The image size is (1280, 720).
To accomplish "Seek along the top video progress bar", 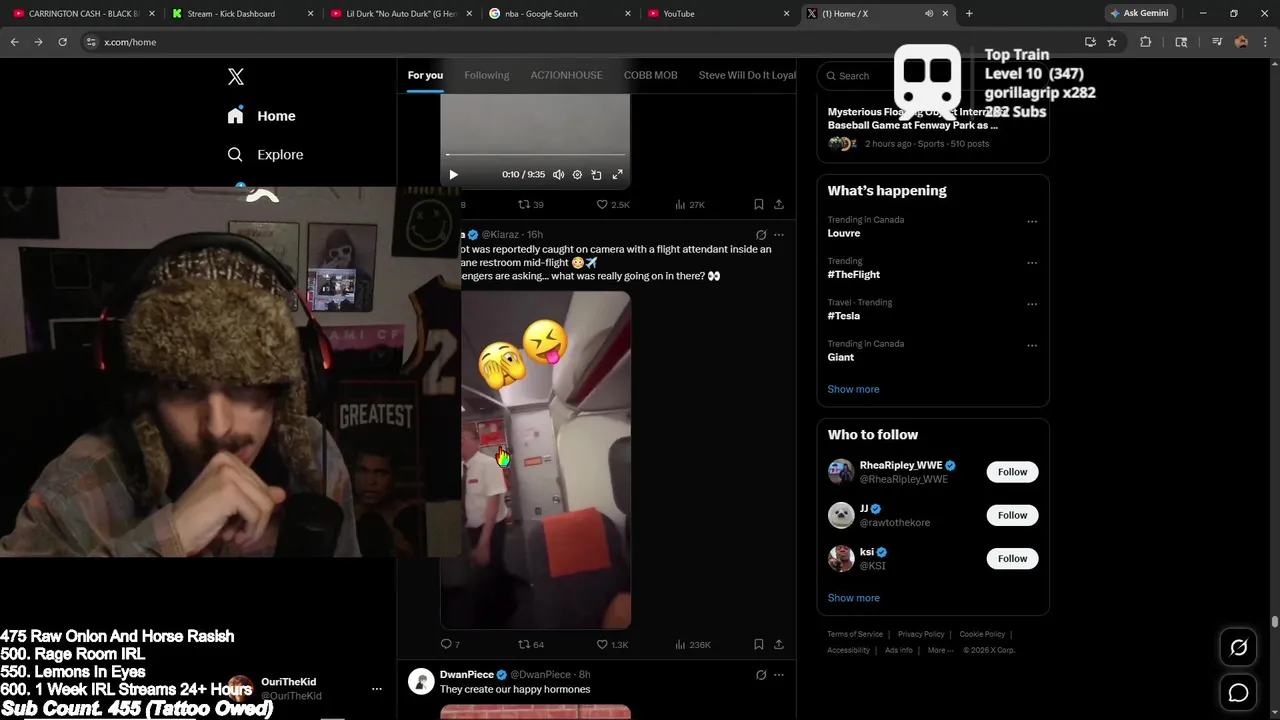I will pos(535,155).
